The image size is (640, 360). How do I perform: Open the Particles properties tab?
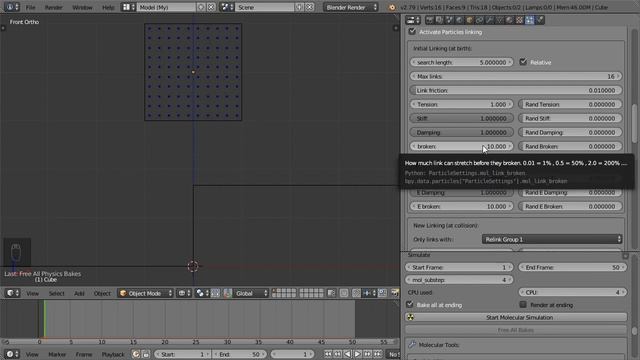[x=530, y=20]
